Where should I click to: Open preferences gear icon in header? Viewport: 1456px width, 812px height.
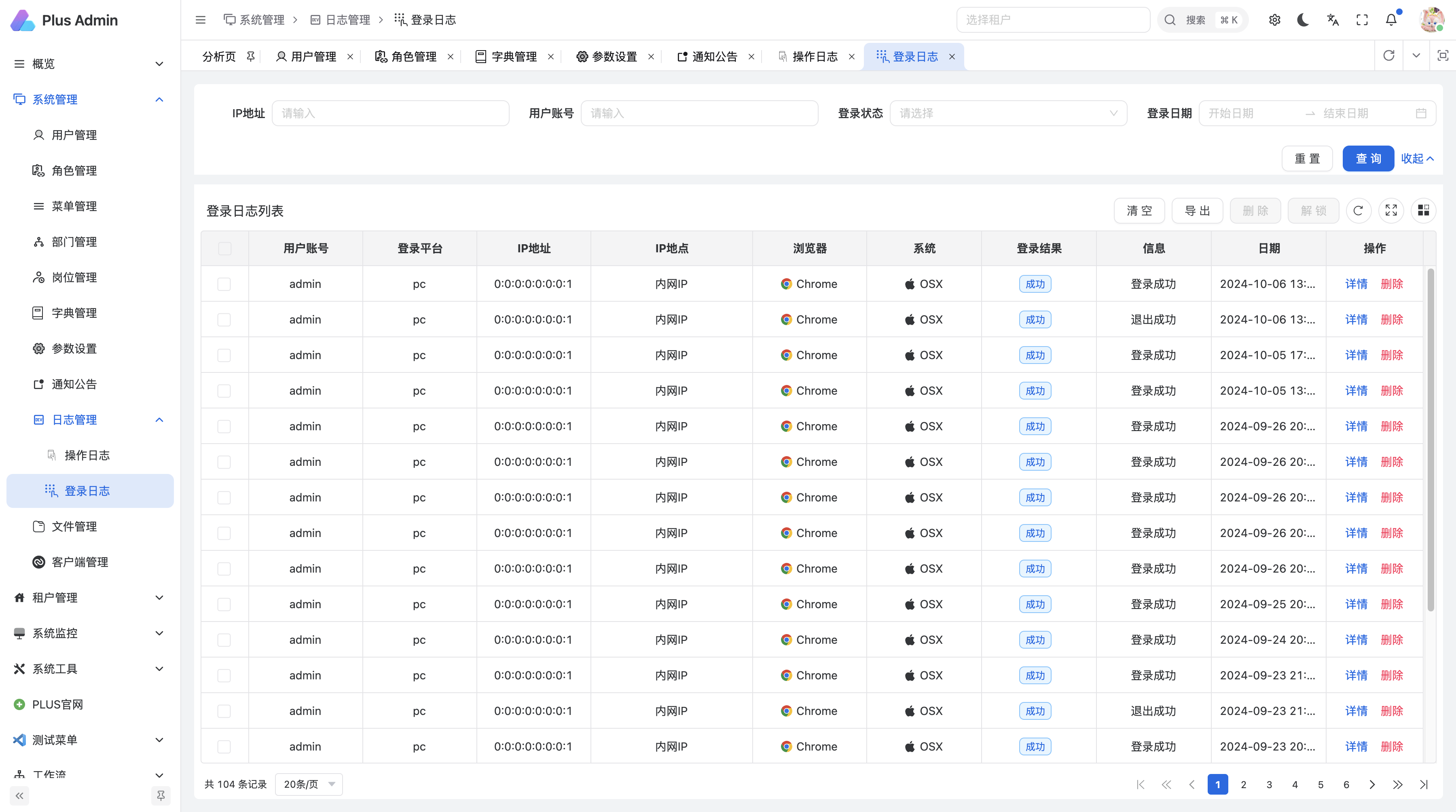coord(1274,20)
